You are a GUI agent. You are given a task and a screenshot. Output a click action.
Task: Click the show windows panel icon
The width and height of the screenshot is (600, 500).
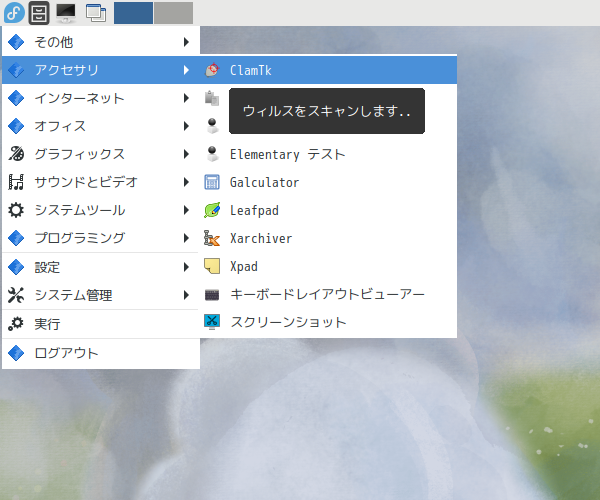[96, 13]
